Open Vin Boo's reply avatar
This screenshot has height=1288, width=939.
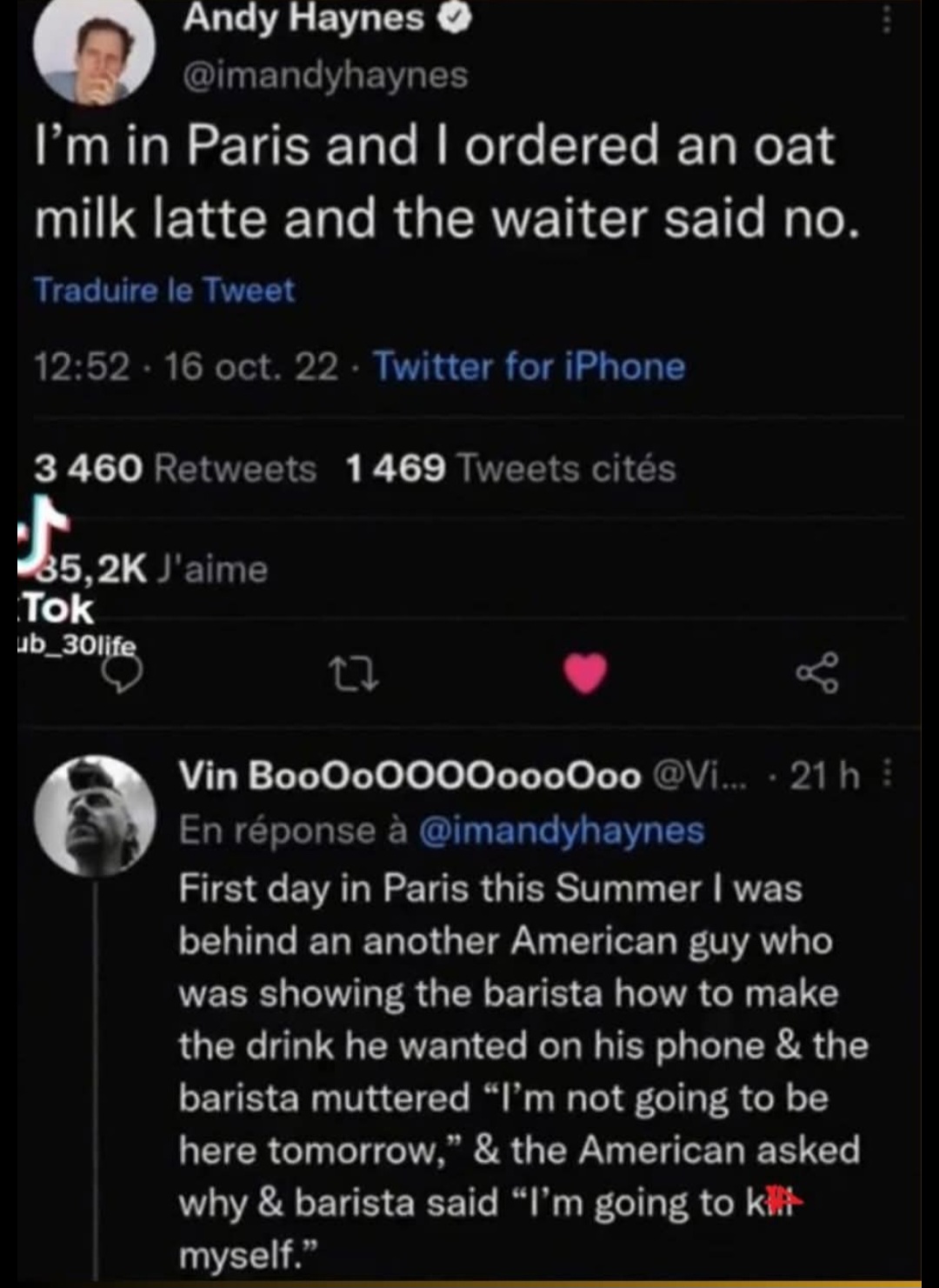click(95, 815)
